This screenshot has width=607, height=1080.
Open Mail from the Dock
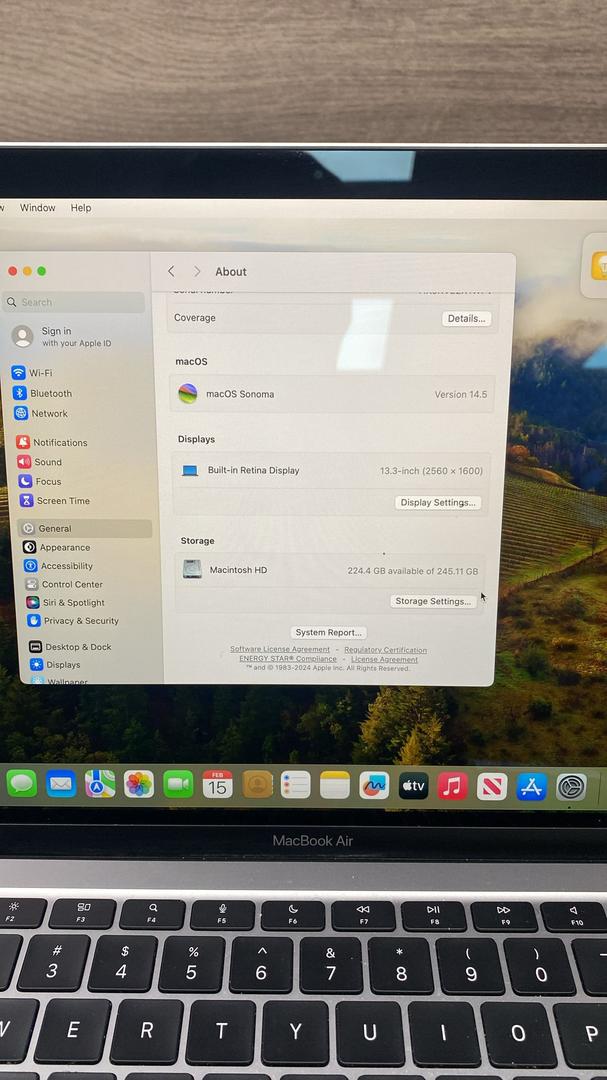(61, 784)
